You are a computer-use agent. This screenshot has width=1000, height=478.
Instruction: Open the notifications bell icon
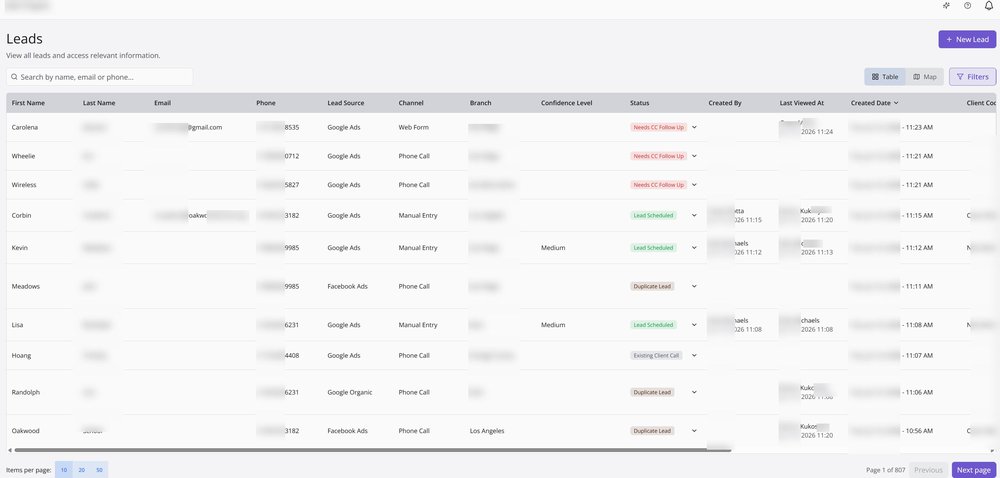(x=989, y=6)
